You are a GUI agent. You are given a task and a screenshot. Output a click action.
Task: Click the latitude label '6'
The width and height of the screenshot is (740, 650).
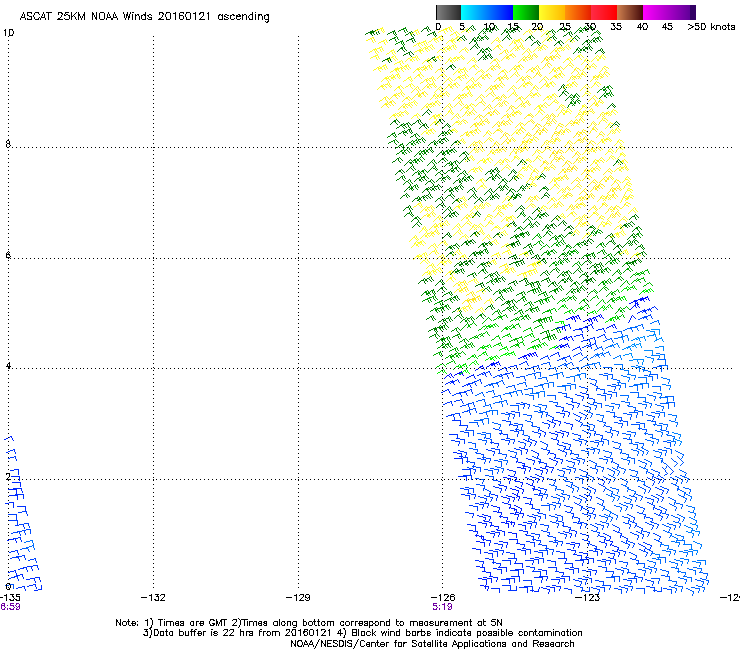pyautogui.click(x=8, y=255)
